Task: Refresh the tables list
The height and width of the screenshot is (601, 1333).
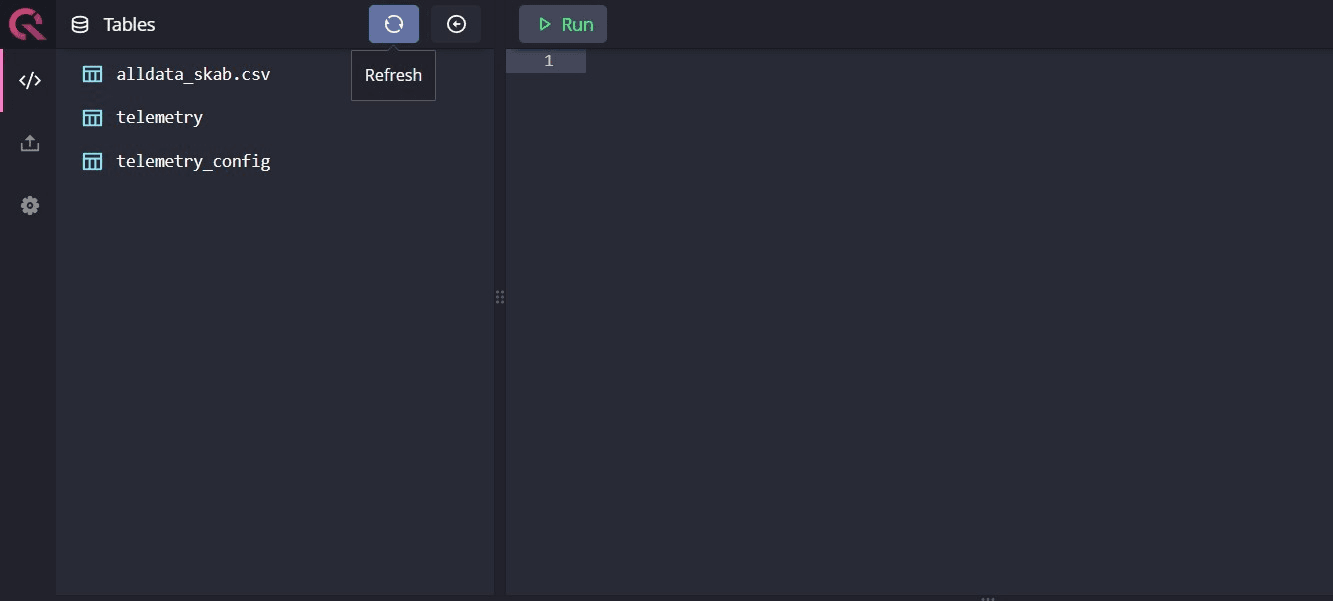Action: [393, 24]
